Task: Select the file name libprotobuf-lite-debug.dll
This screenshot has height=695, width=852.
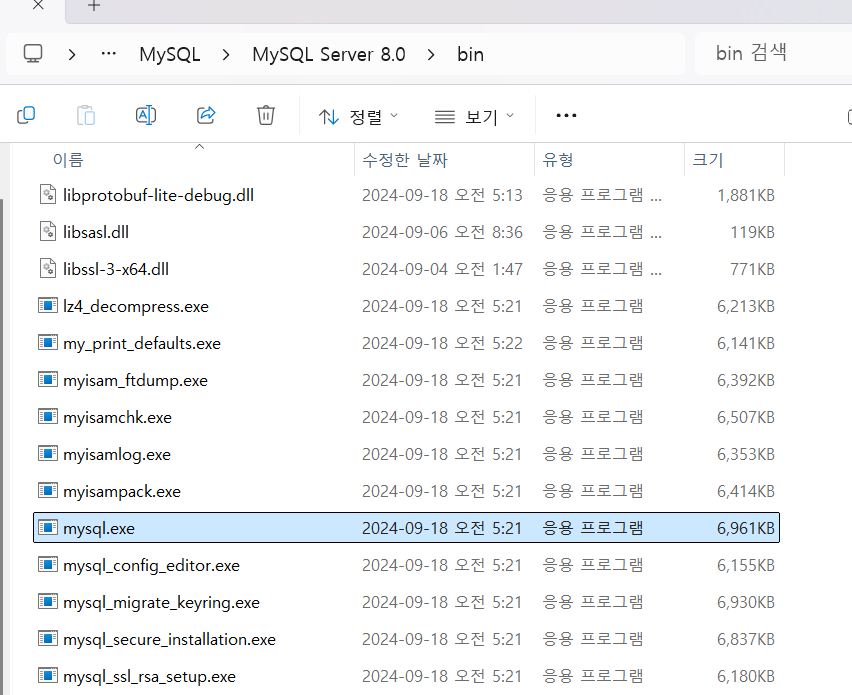Action: [x=158, y=195]
